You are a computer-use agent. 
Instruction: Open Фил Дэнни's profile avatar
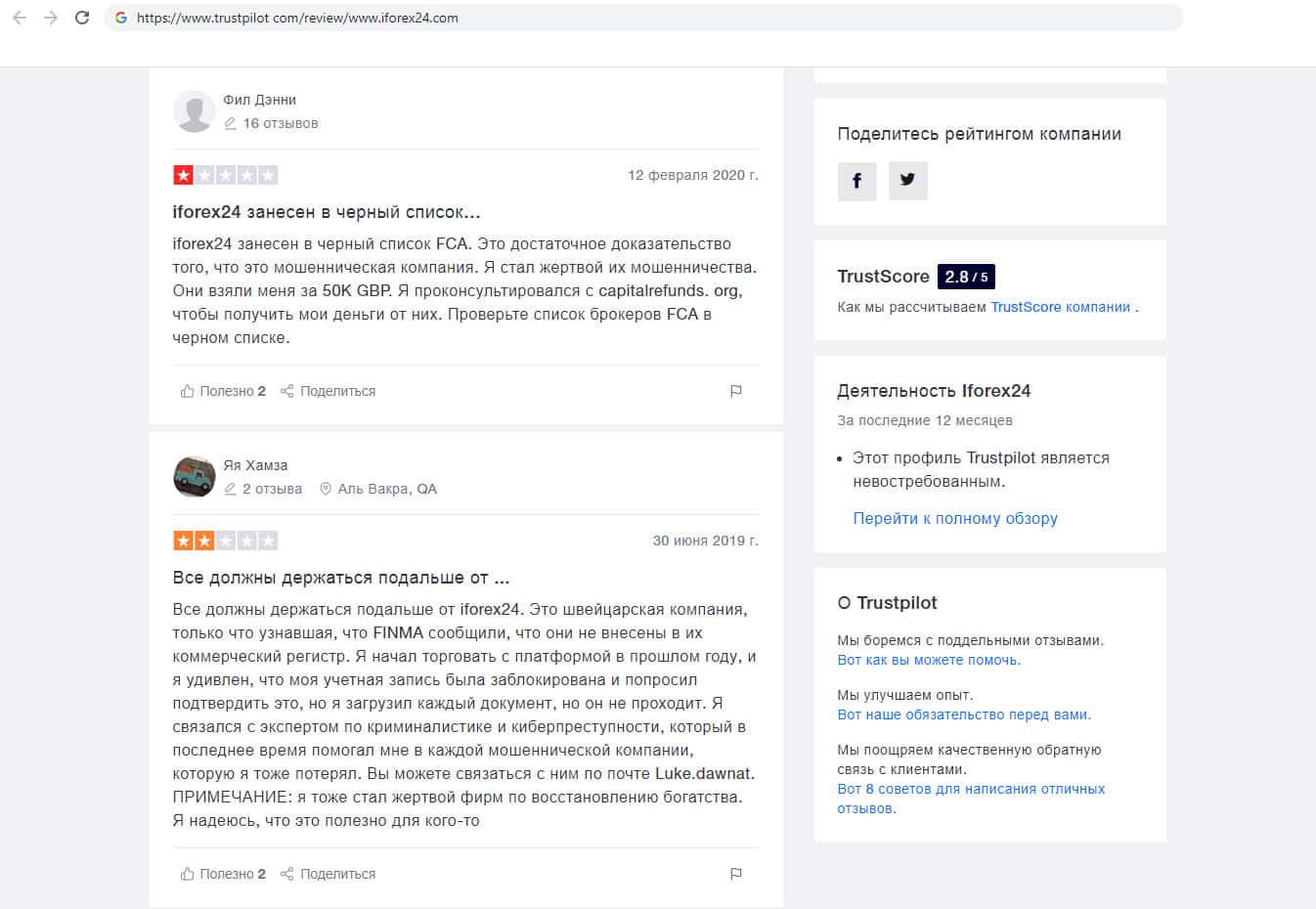pos(194,111)
